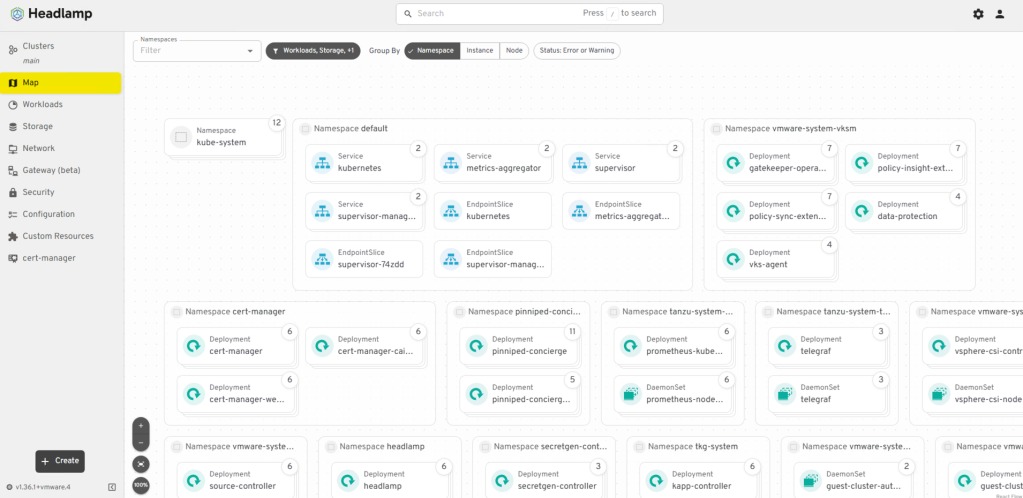The height and width of the screenshot is (498, 1023).
Task: Click the version v1.36.1+vmware.4 label
Action: 43,487
